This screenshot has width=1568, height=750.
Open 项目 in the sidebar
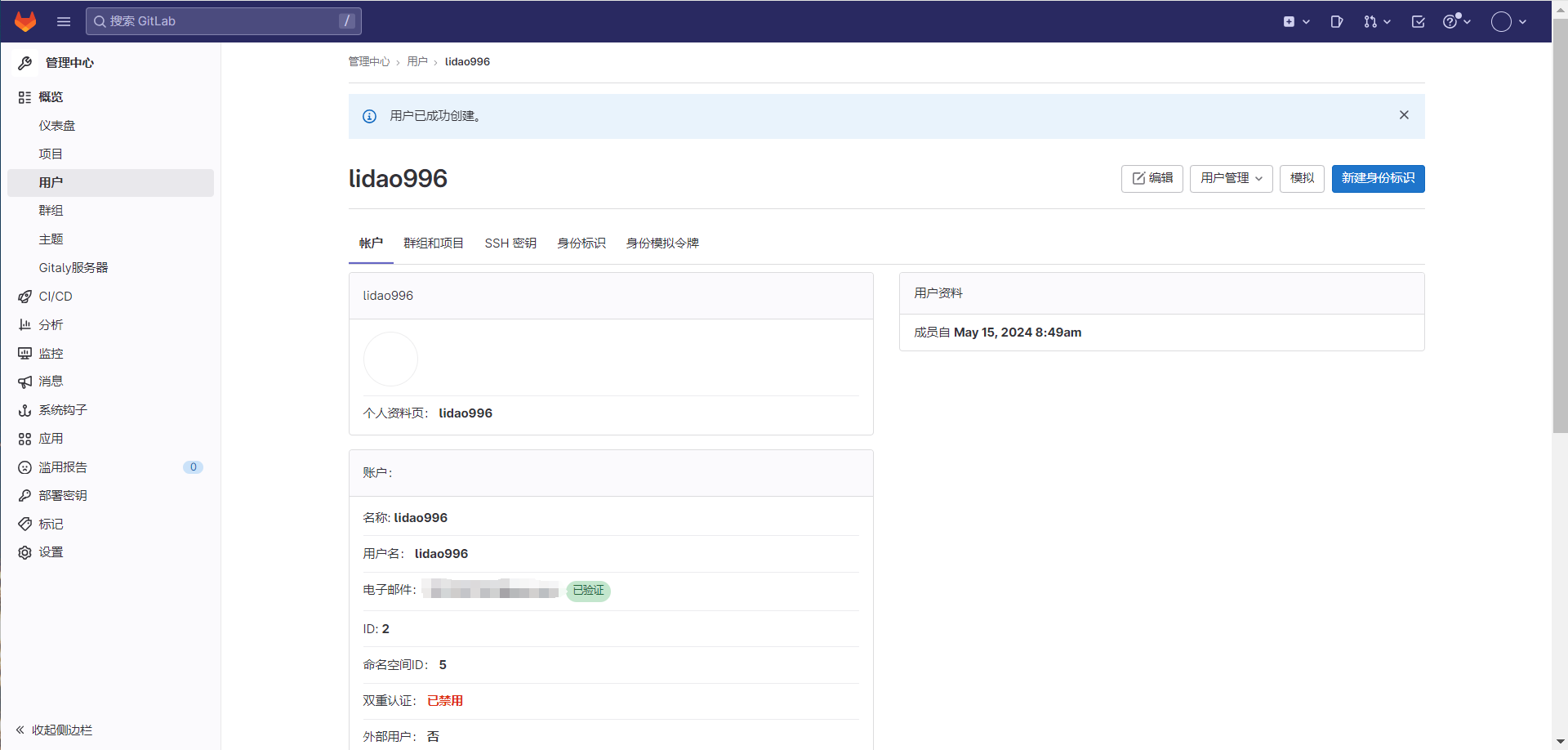(110, 154)
